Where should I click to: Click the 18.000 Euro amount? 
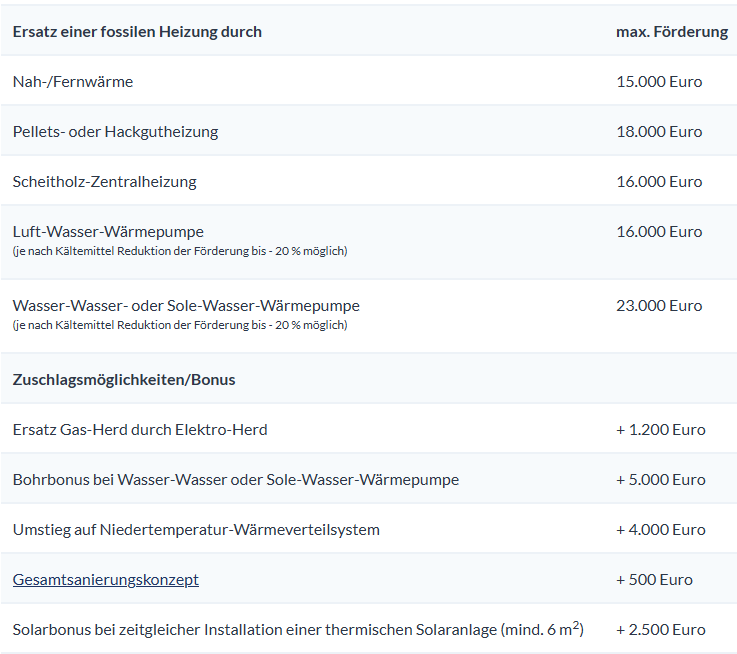pyautogui.click(x=659, y=131)
